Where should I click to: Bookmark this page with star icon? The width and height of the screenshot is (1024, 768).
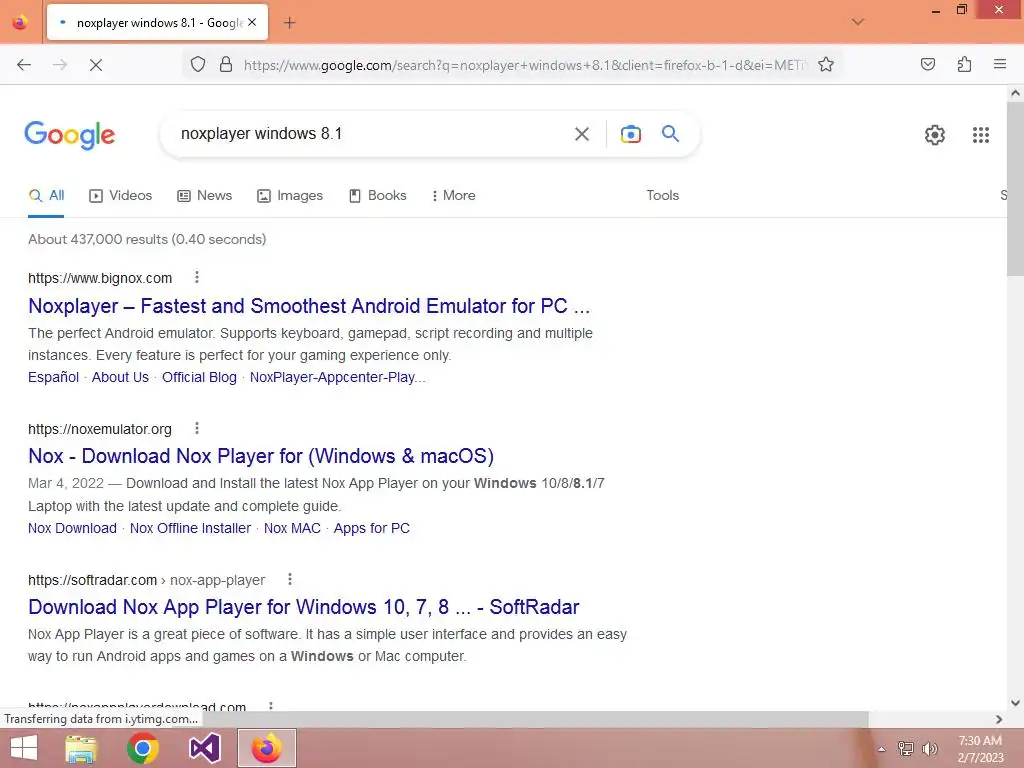[826, 64]
